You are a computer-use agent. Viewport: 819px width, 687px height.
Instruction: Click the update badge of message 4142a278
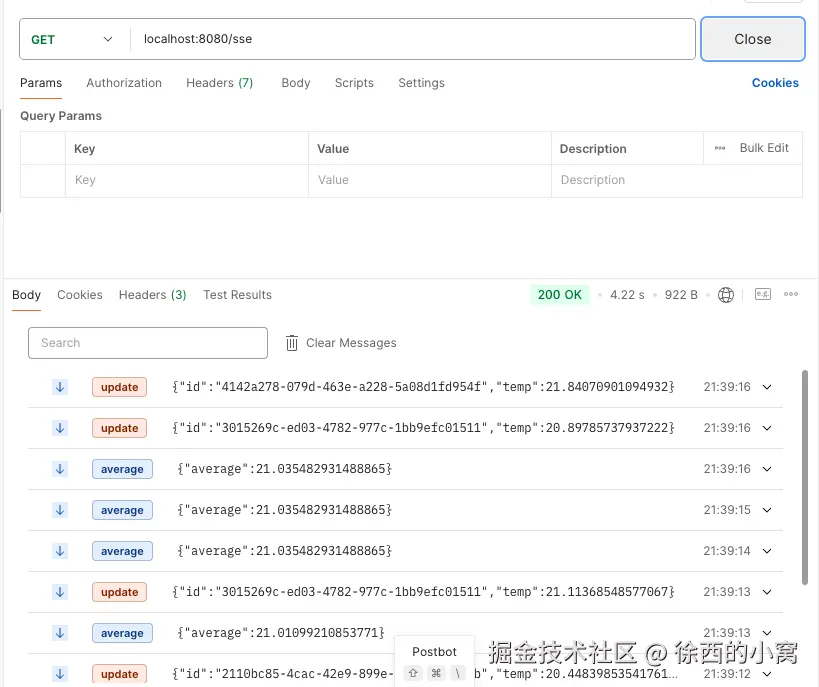120,387
